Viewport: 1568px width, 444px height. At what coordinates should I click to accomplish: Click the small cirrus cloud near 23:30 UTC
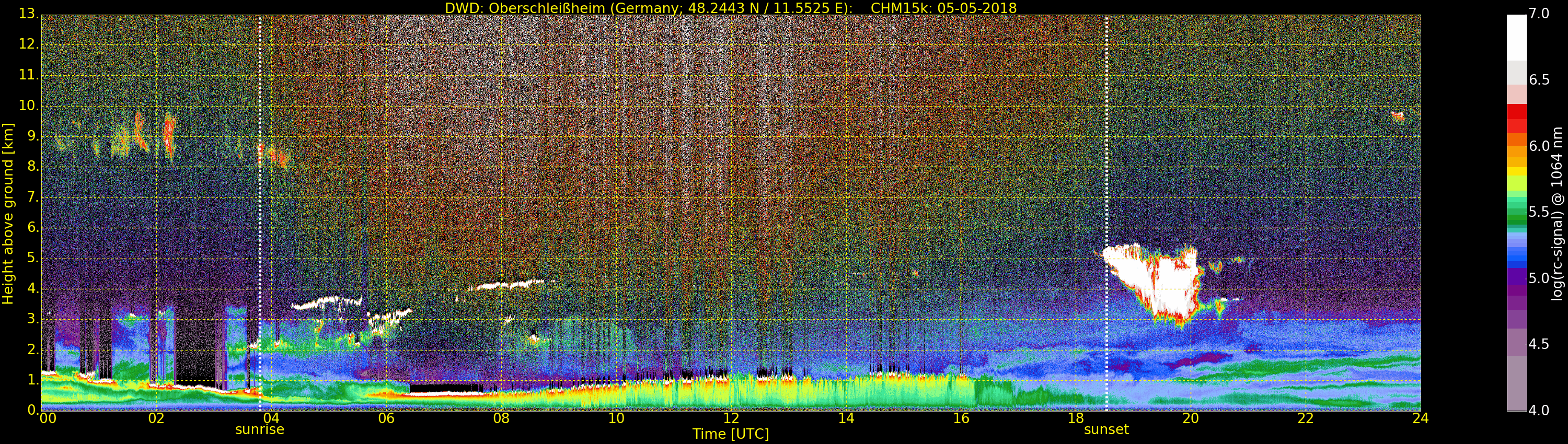point(1398,116)
